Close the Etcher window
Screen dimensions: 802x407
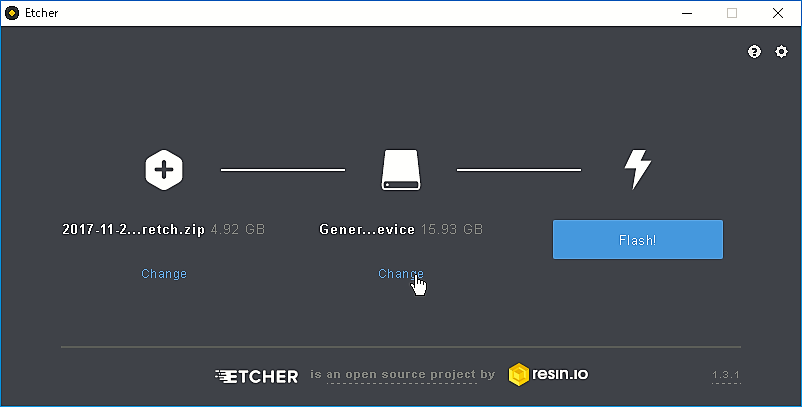777,13
